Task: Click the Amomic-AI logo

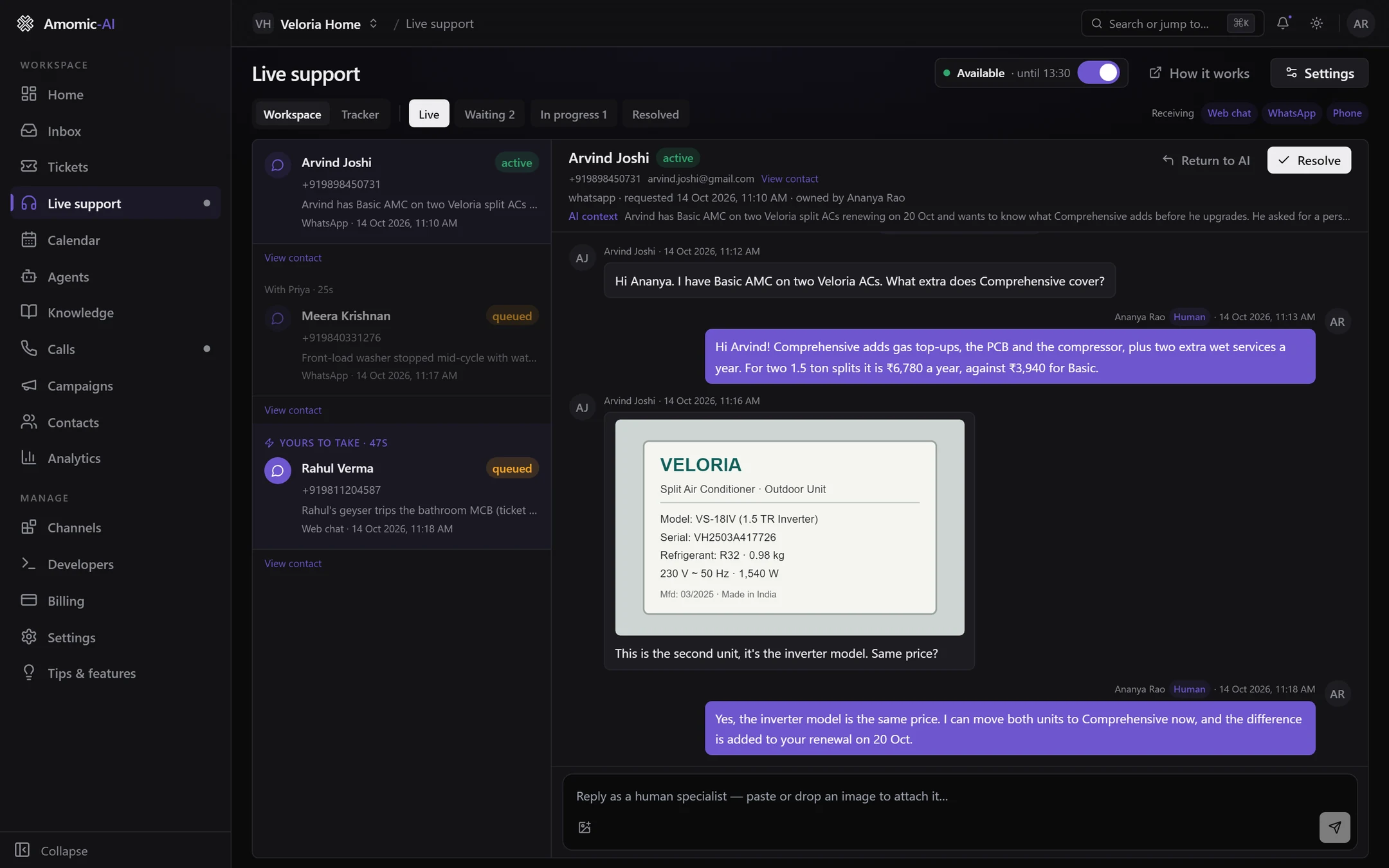Action: pos(65,24)
